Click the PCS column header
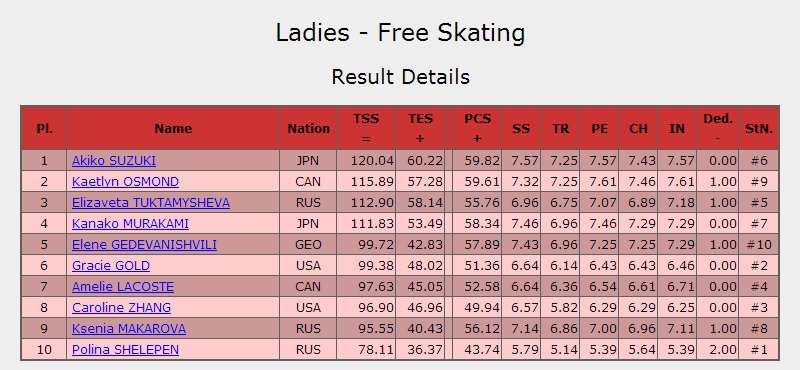This screenshot has width=800, height=370. 477,128
